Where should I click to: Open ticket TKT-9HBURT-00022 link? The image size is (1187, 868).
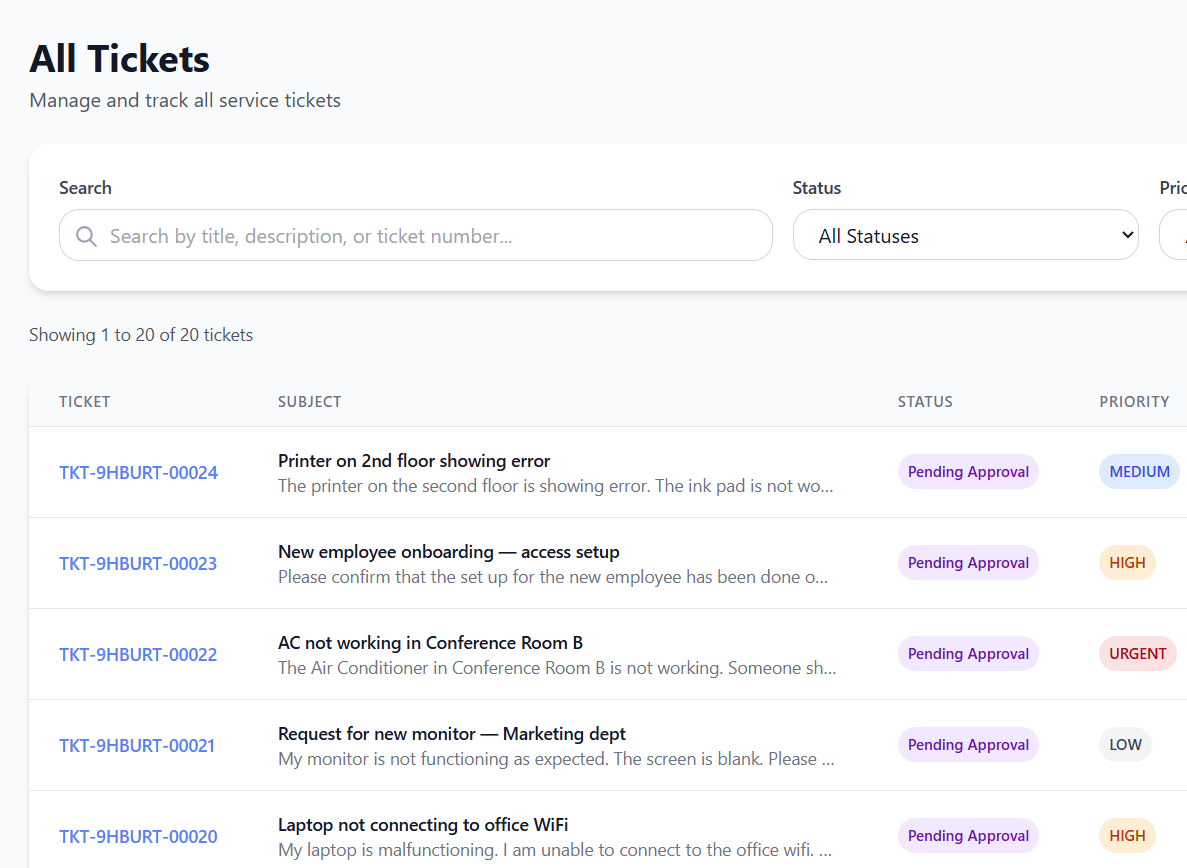[x=138, y=655]
